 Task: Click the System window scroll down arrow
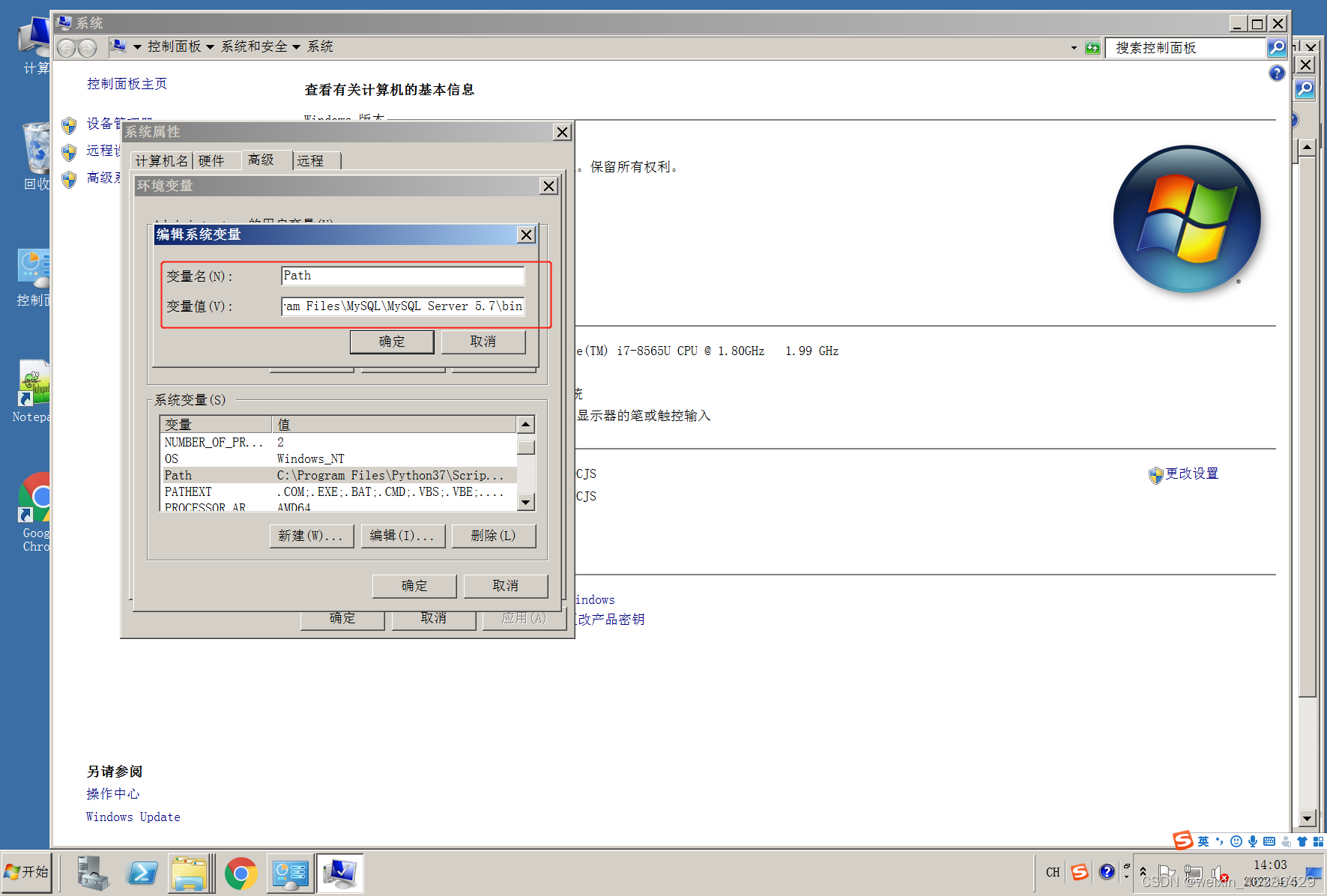coord(1308,819)
